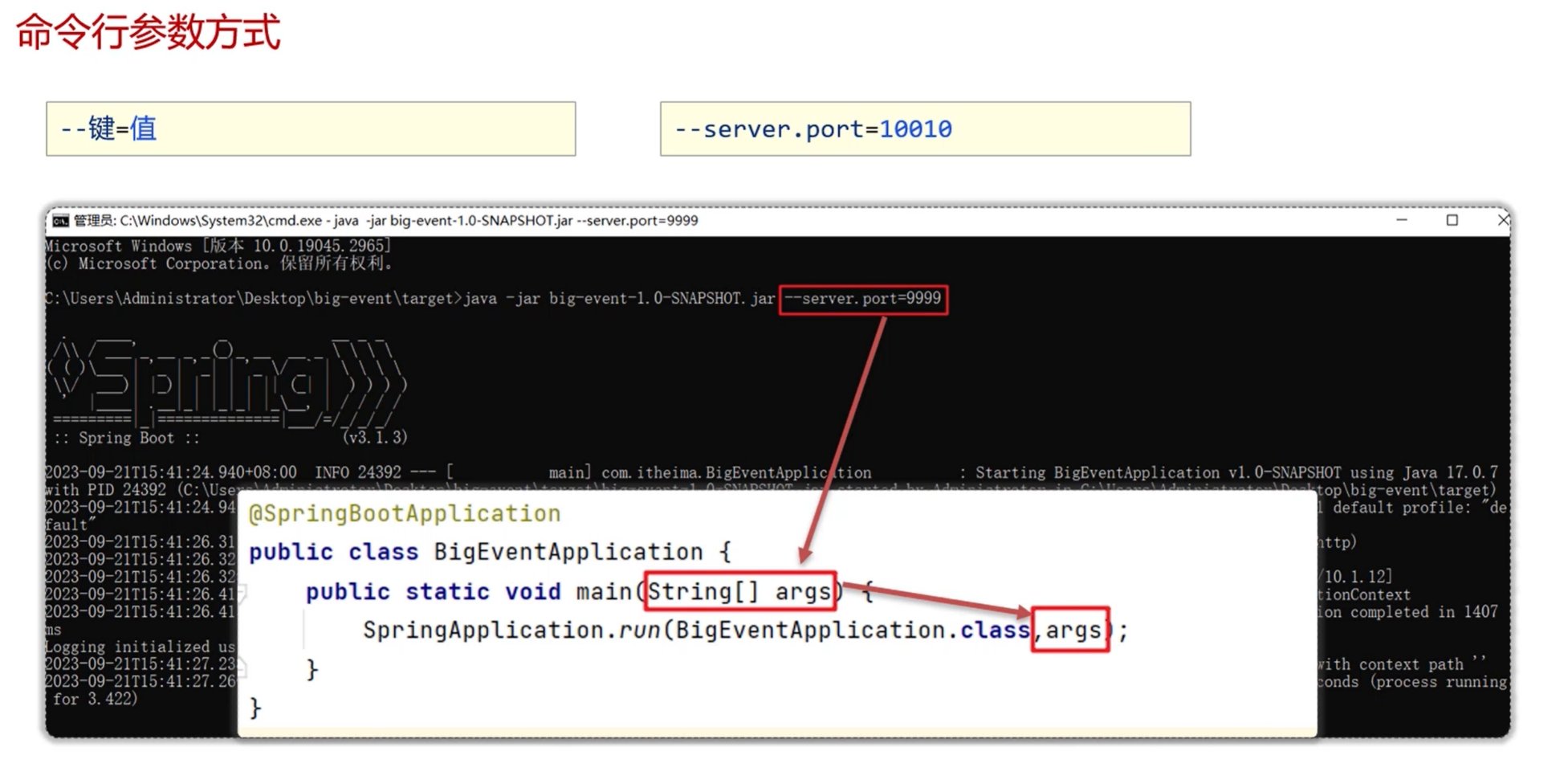Viewport: 1568px width, 784px height.
Task: Click the red-boxed --server.port=9999 argument
Action: 863,299
